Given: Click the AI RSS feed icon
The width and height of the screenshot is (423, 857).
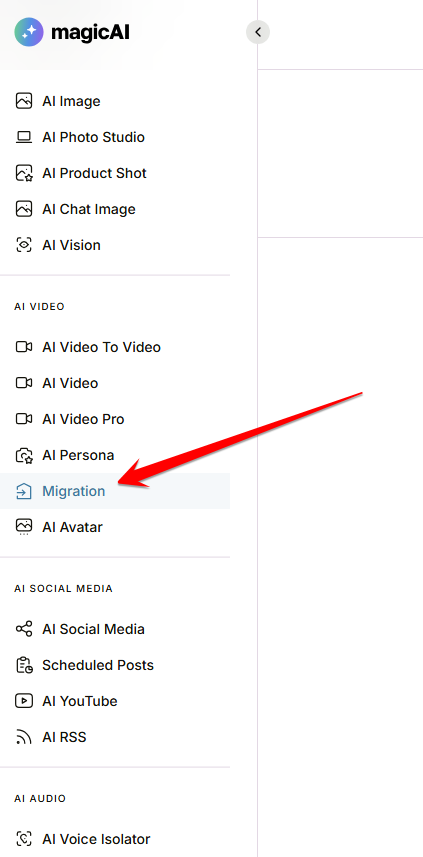Looking at the screenshot, I should click(x=24, y=737).
